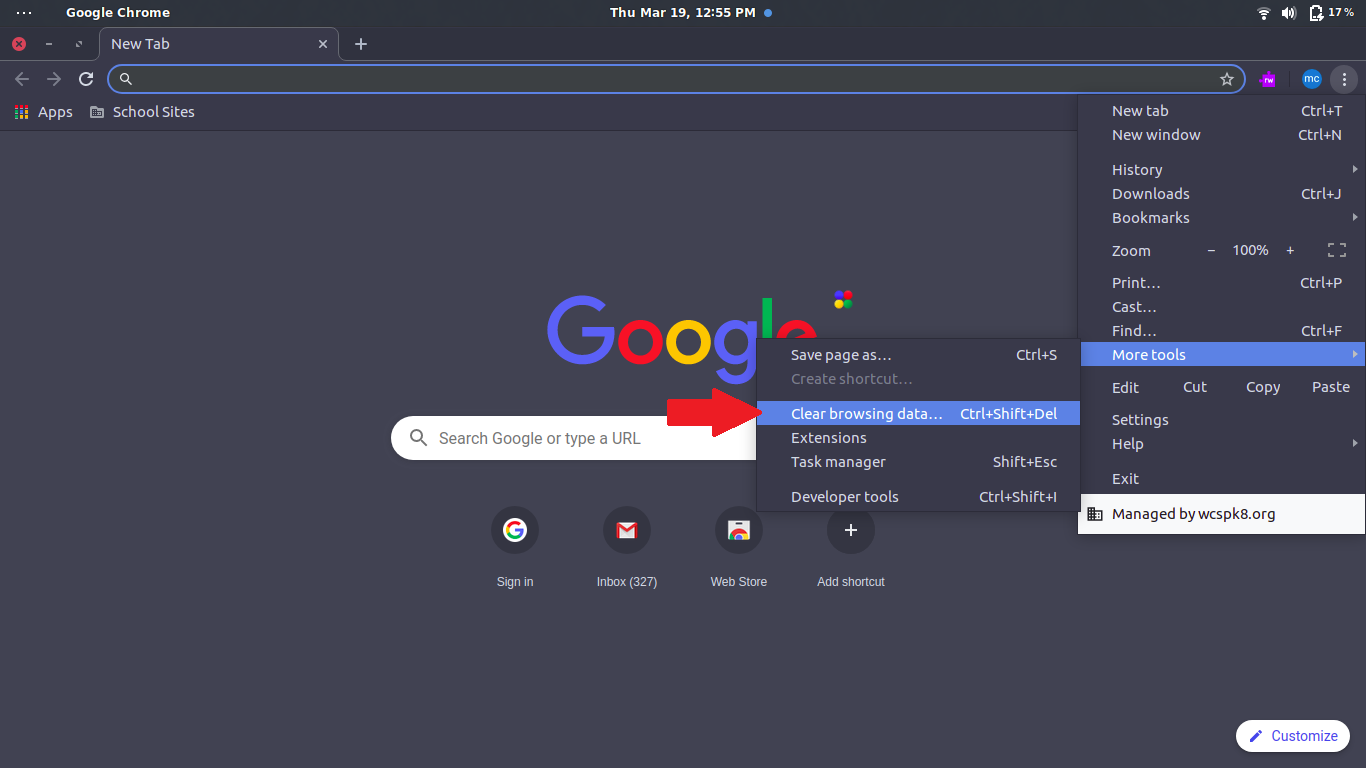1366x768 pixels.
Task: Open Task manager from submenu
Action: tap(918, 462)
